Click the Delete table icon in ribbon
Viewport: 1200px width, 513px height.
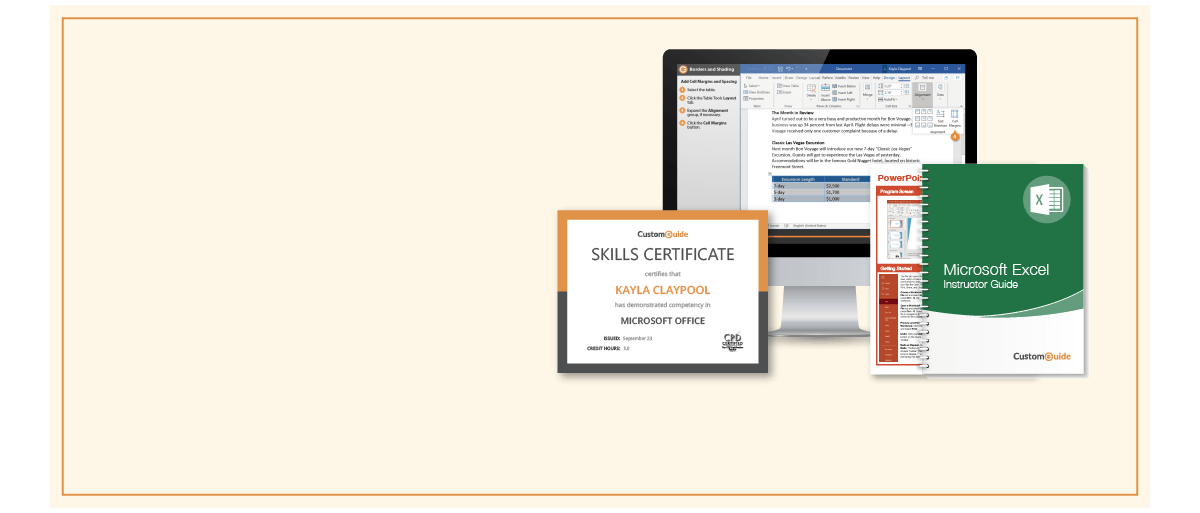pyautogui.click(x=811, y=92)
